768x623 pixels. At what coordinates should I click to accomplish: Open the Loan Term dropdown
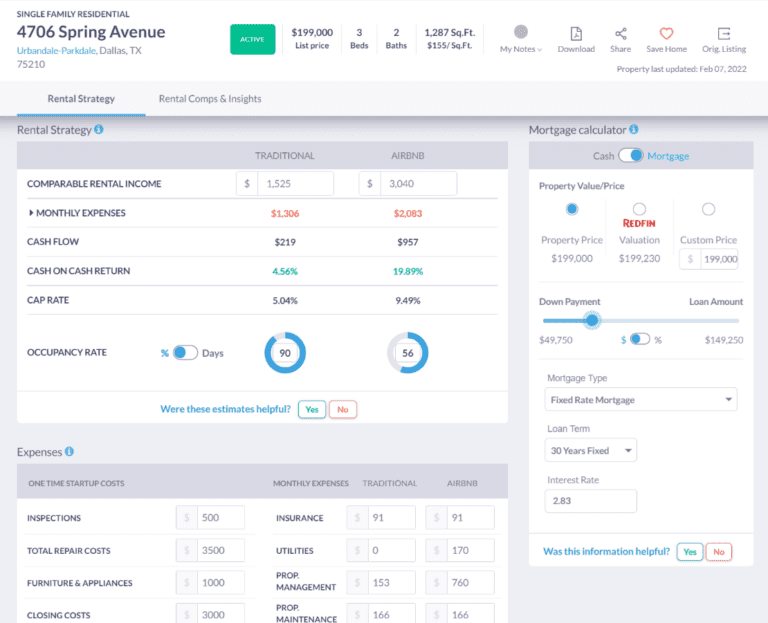coord(591,451)
